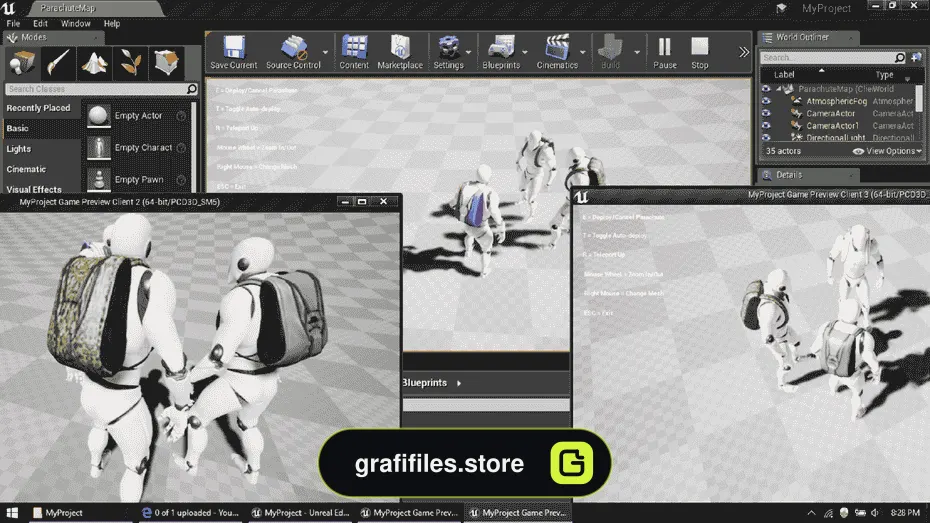
Task: Open the Windows Start button
Action: click(x=12, y=513)
